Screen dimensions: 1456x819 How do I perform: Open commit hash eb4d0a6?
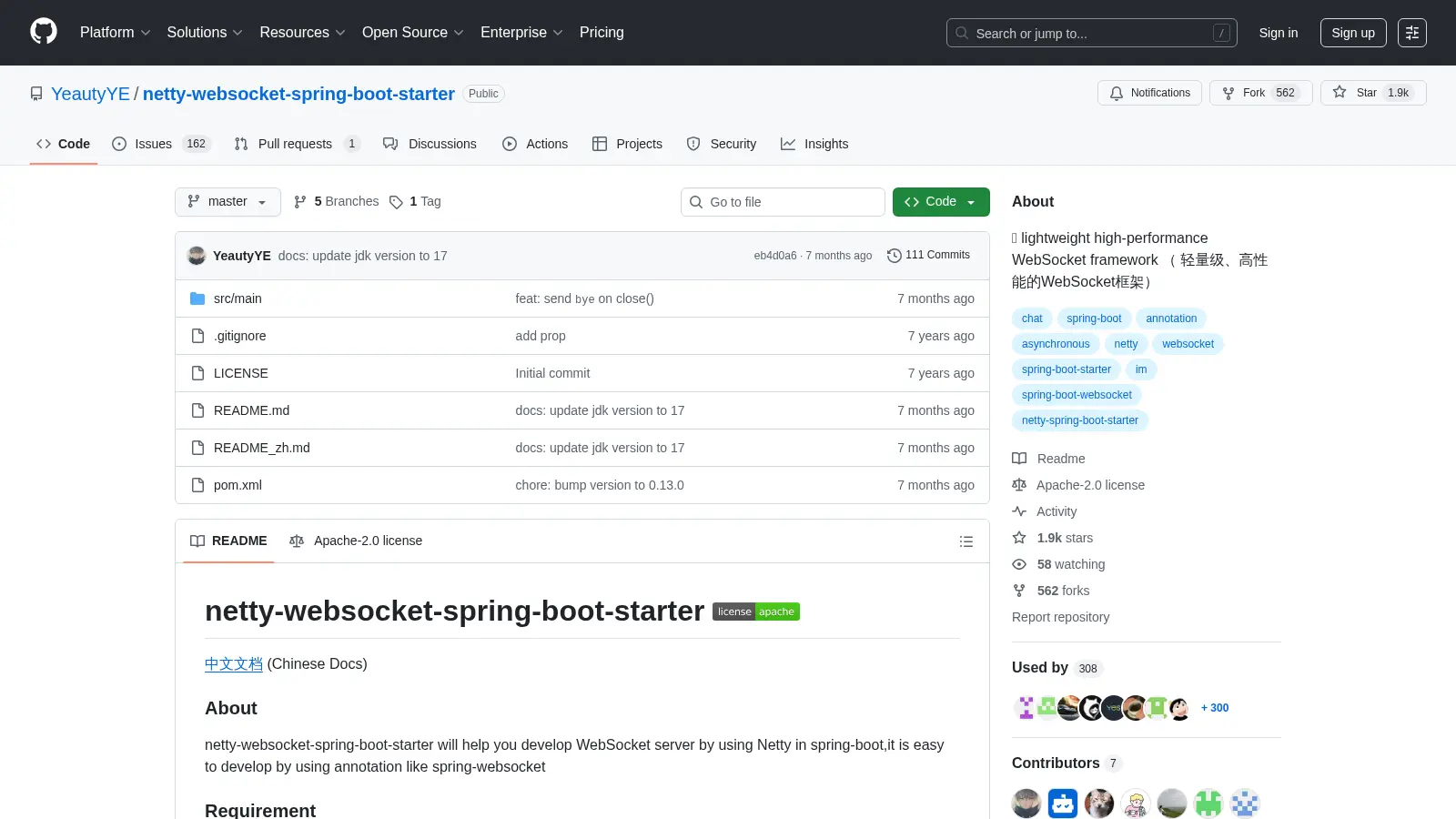tap(775, 256)
